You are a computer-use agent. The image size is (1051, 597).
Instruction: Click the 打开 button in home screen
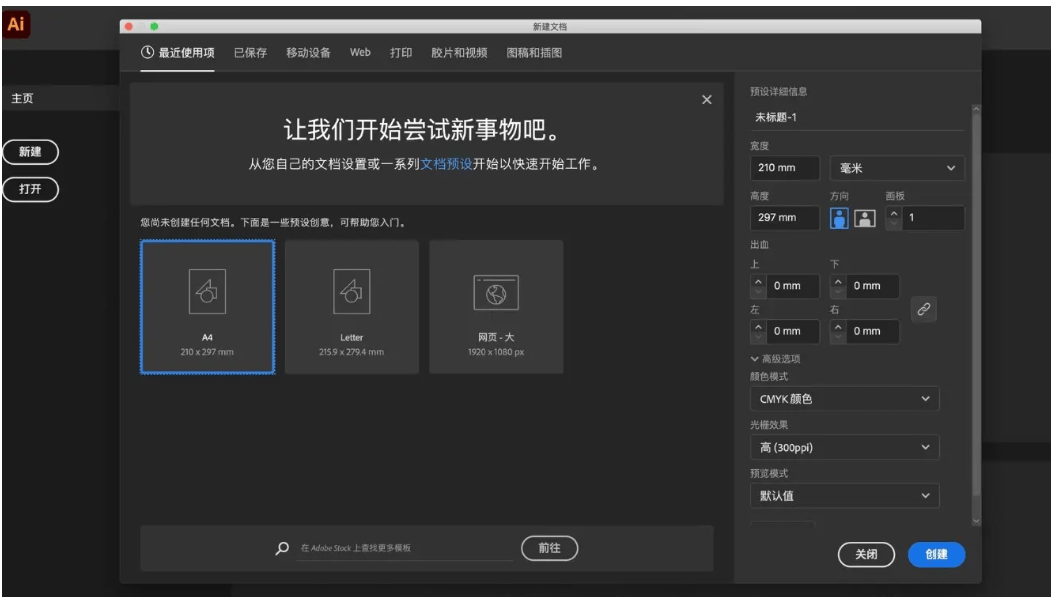[x=30, y=189]
